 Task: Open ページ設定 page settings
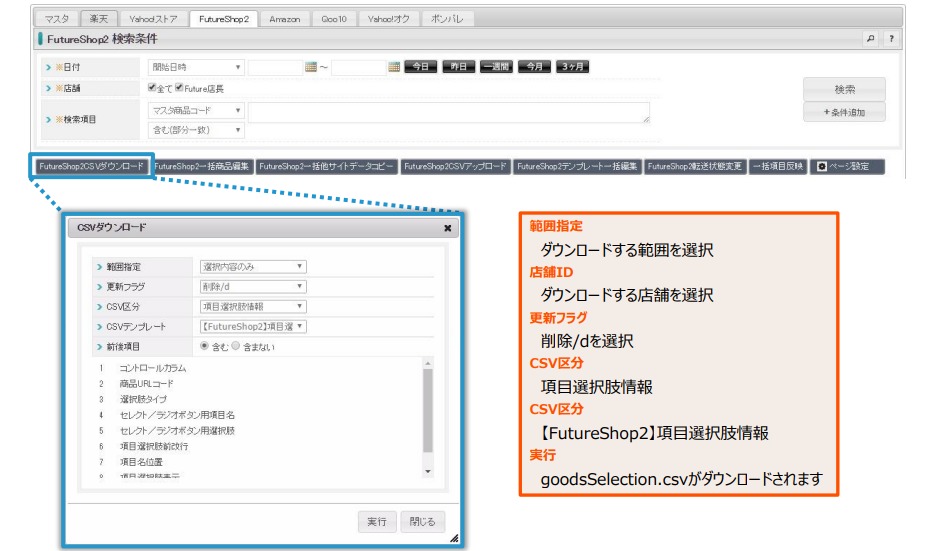point(847,166)
